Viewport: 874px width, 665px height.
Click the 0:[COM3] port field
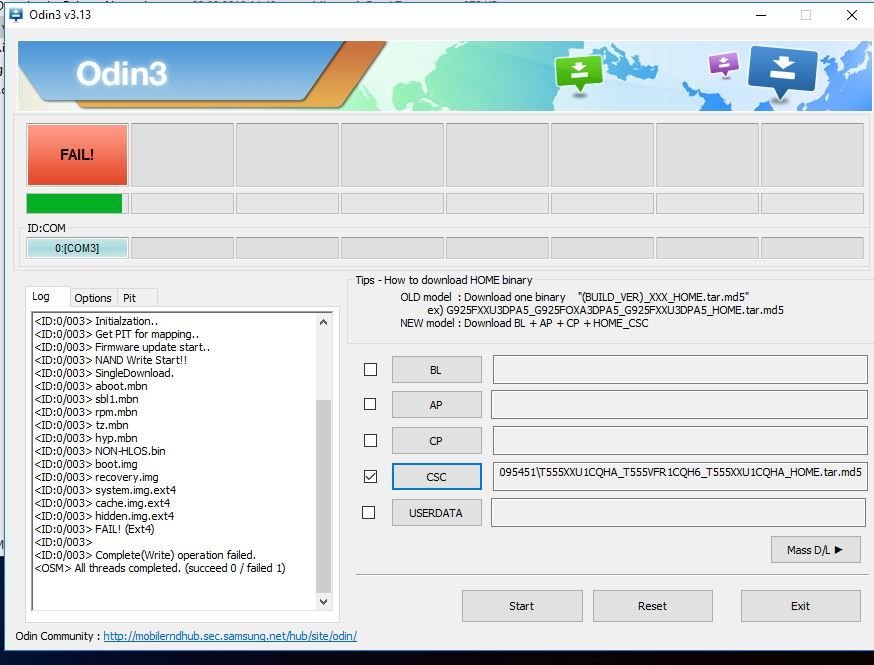(x=77, y=248)
